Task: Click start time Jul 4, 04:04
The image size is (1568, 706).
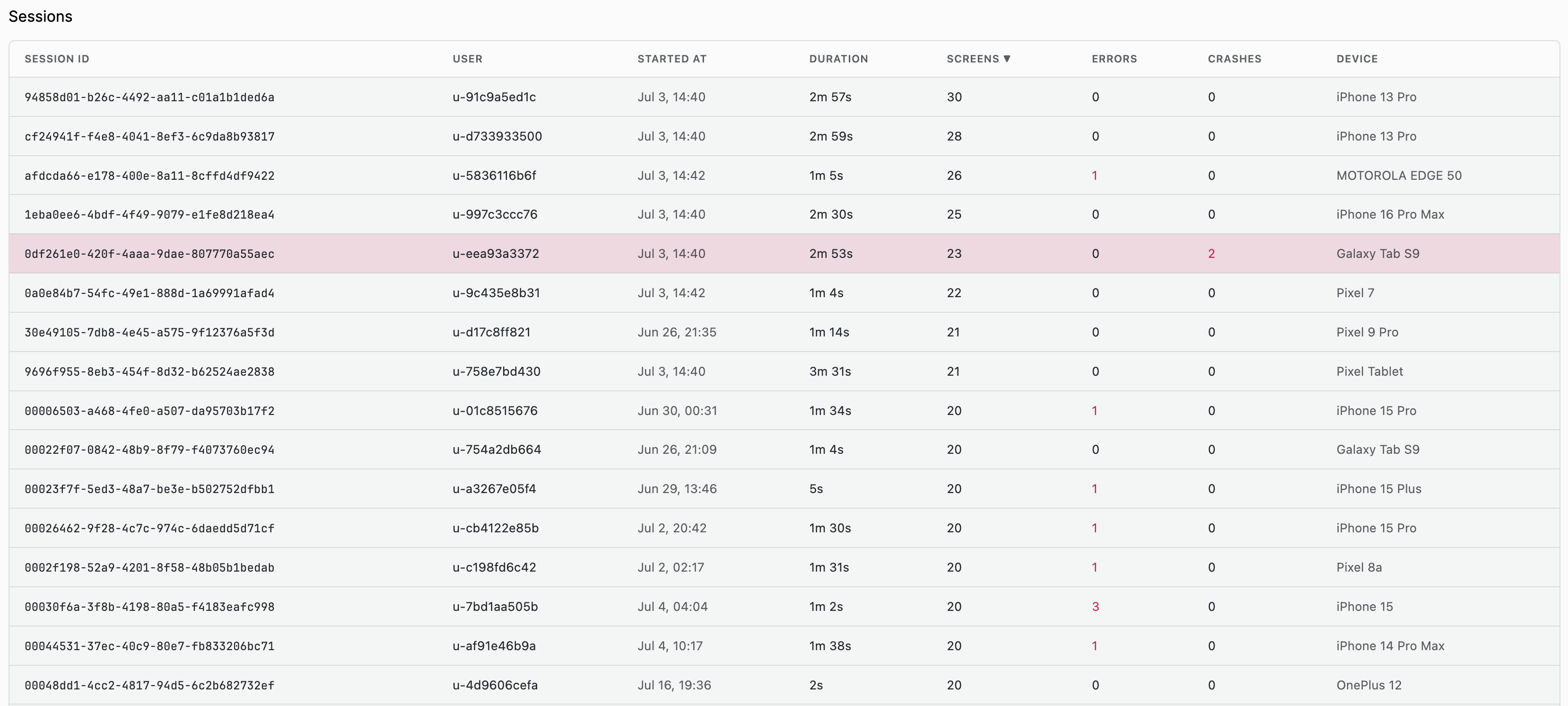Action: coord(672,607)
